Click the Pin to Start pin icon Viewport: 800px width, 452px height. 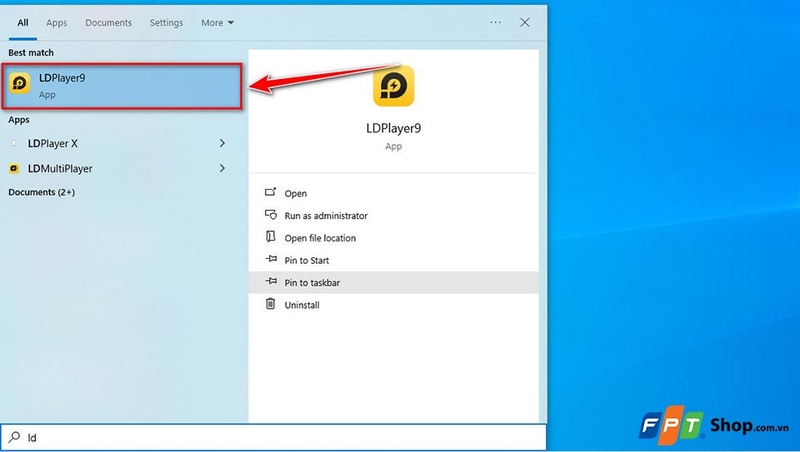[271, 259]
